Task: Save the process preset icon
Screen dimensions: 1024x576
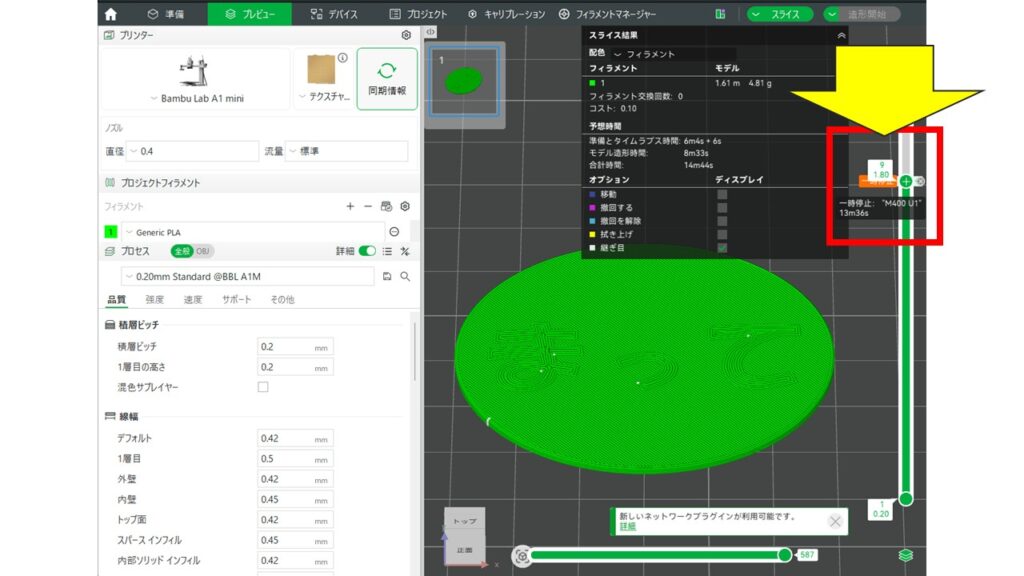Action: (x=387, y=276)
